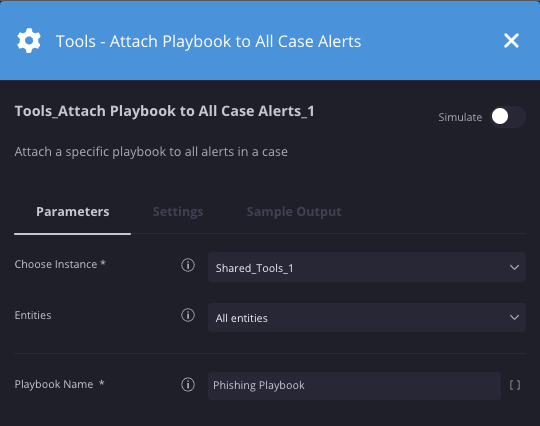Click the Choose Instance field label

(60, 264)
